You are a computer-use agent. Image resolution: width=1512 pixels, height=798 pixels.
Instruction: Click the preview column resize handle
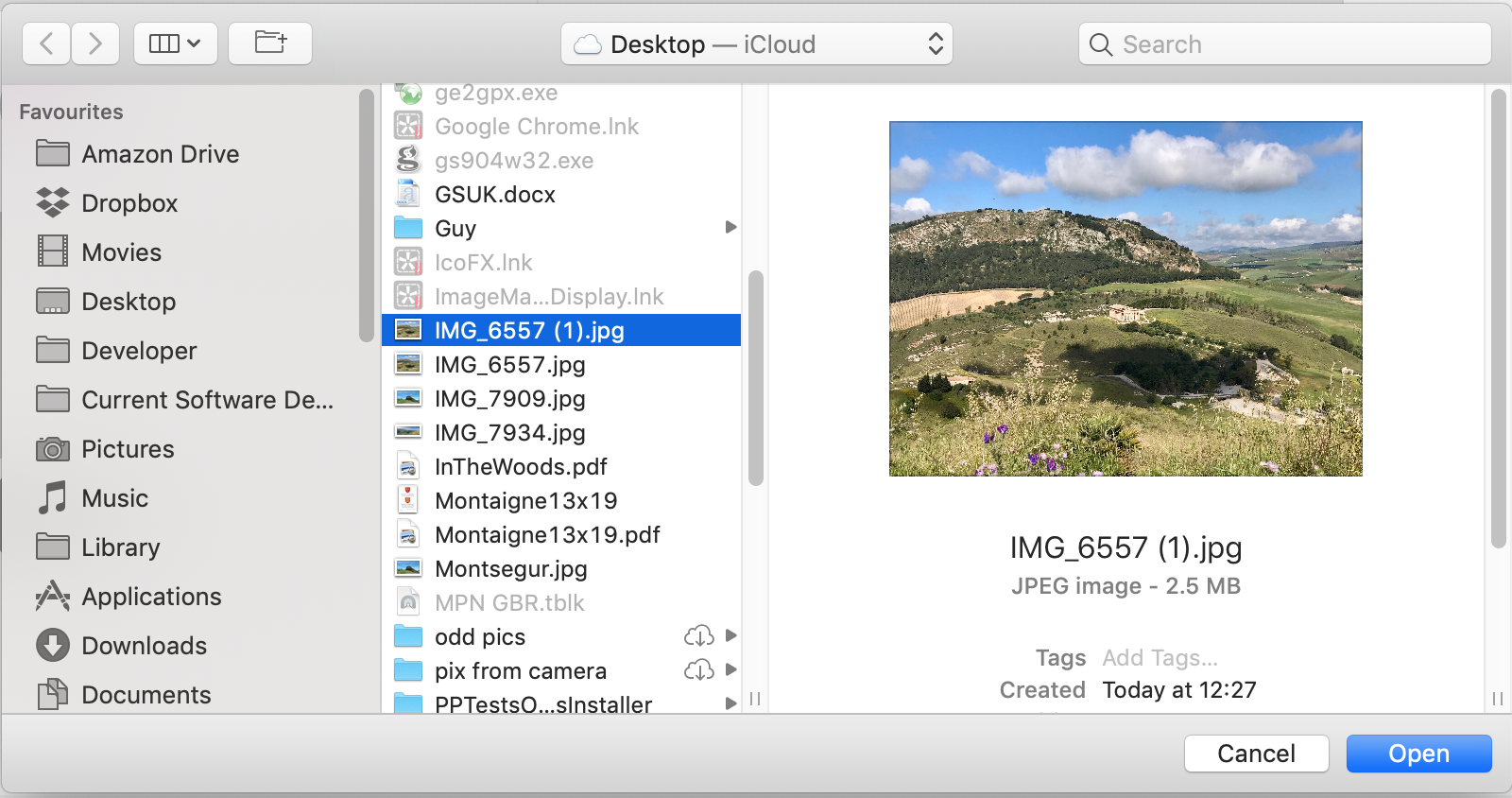pyautogui.click(x=1498, y=699)
